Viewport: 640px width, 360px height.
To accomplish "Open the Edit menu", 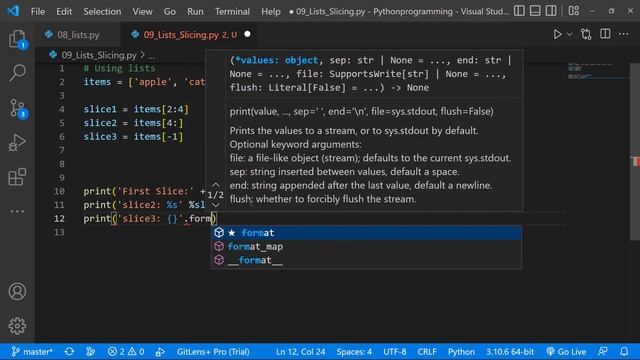I will (x=64, y=11).
